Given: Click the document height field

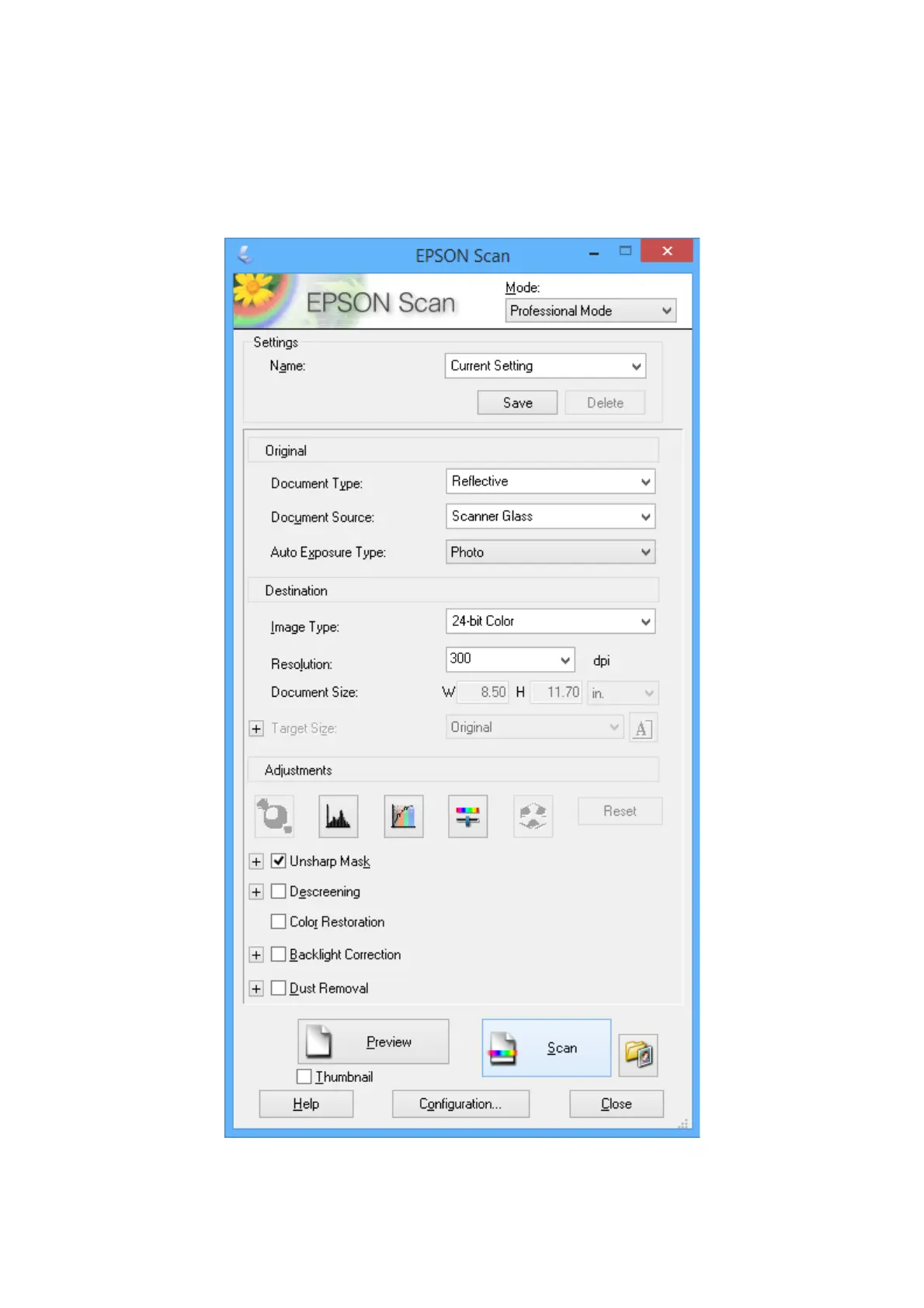Looking at the screenshot, I should [x=556, y=692].
